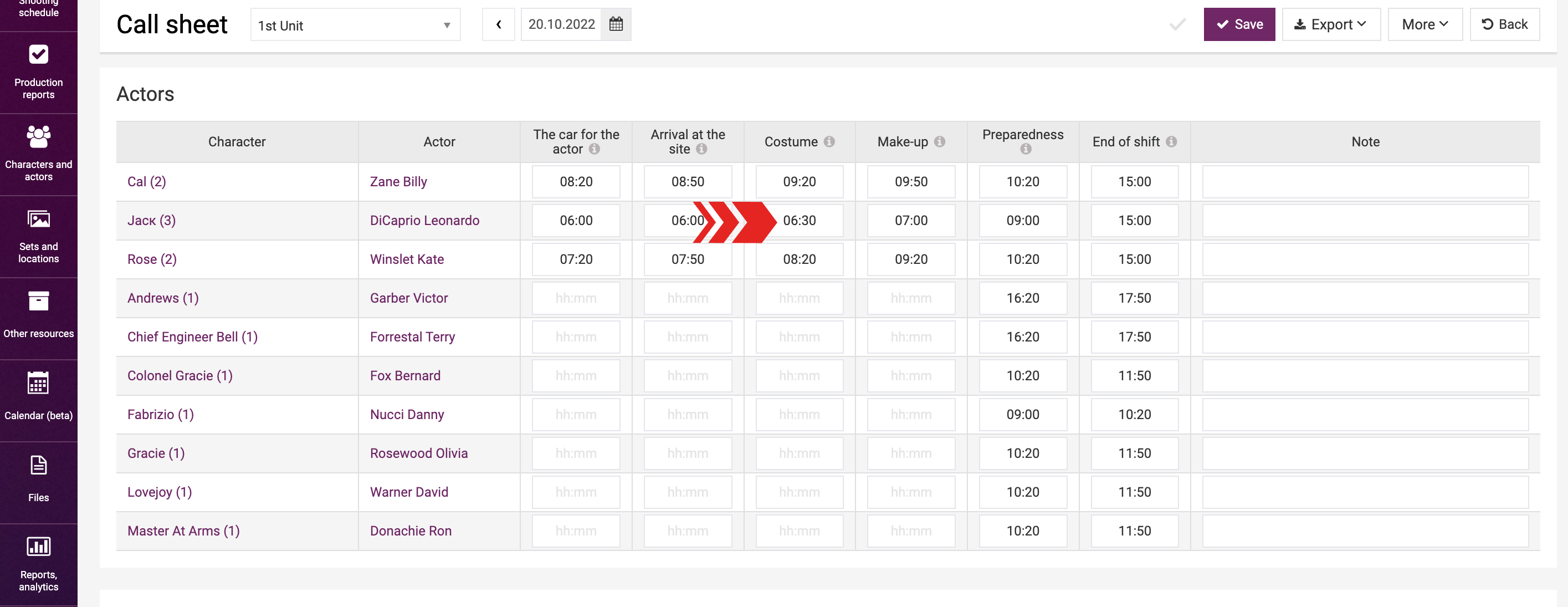The width and height of the screenshot is (1568, 607).
Task: Open character Fabrizio (1)
Action: coord(161,415)
